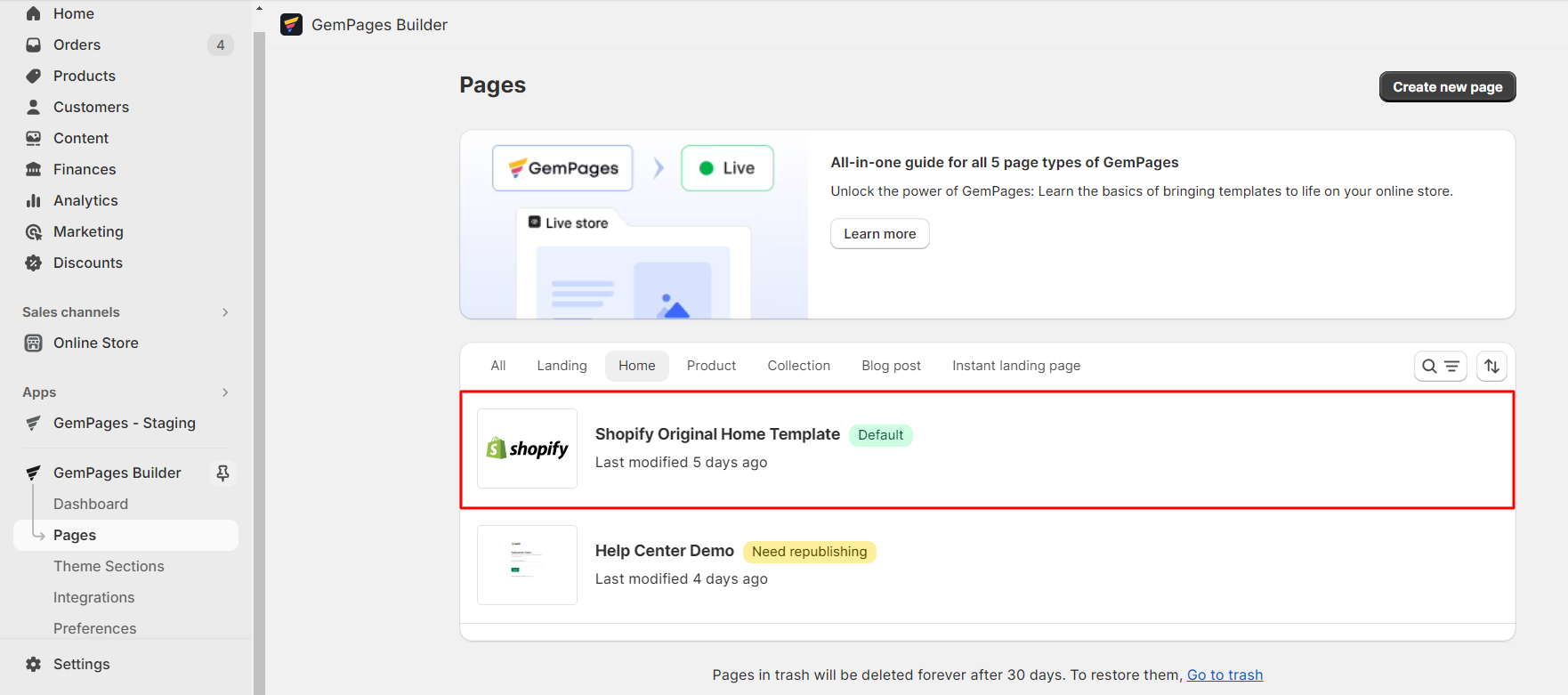
Task: Expand the Sales channels section
Action: [225, 312]
